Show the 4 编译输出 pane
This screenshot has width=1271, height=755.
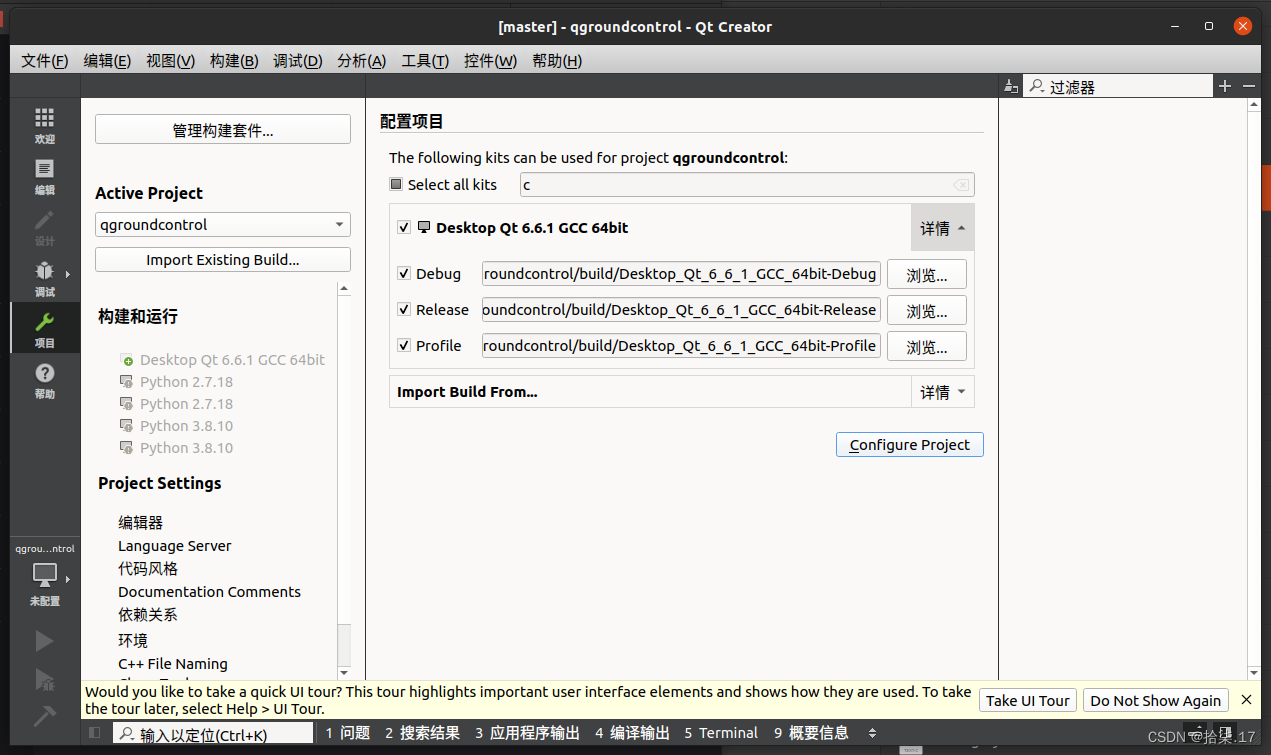(632, 733)
